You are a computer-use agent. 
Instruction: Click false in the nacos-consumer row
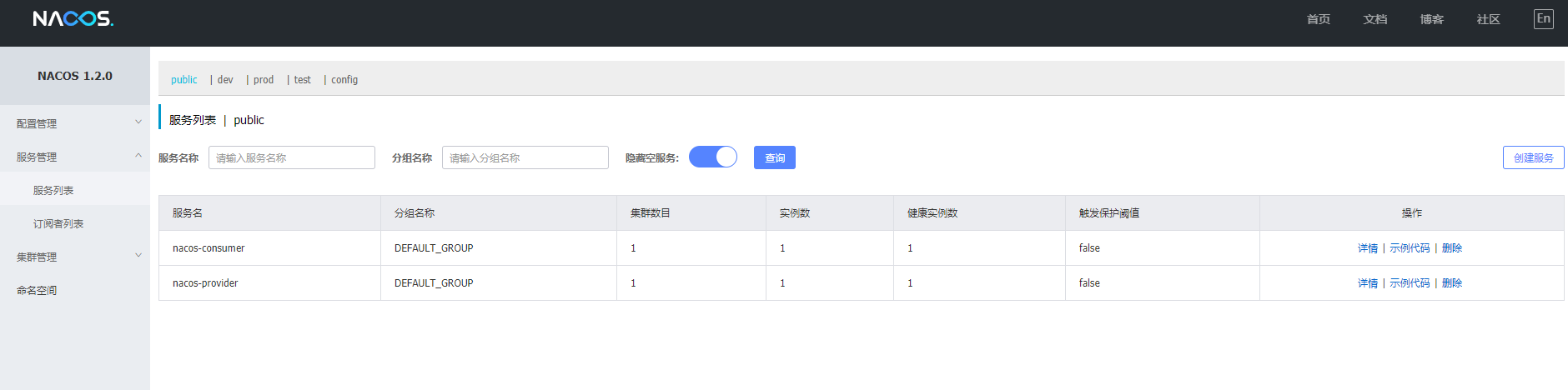1089,248
